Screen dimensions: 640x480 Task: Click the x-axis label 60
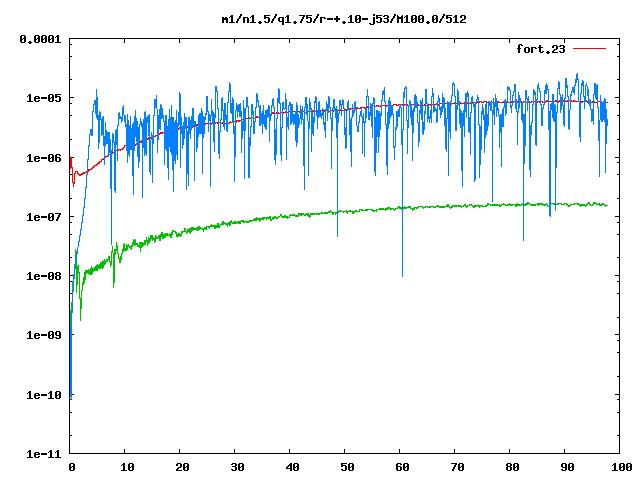coord(402,467)
